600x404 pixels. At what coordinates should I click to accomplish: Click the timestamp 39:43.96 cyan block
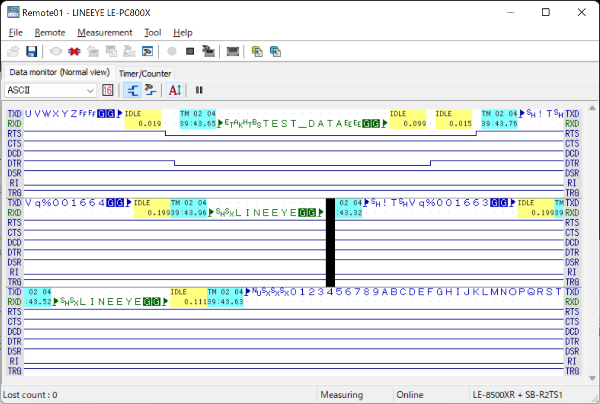tap(189, 208)
